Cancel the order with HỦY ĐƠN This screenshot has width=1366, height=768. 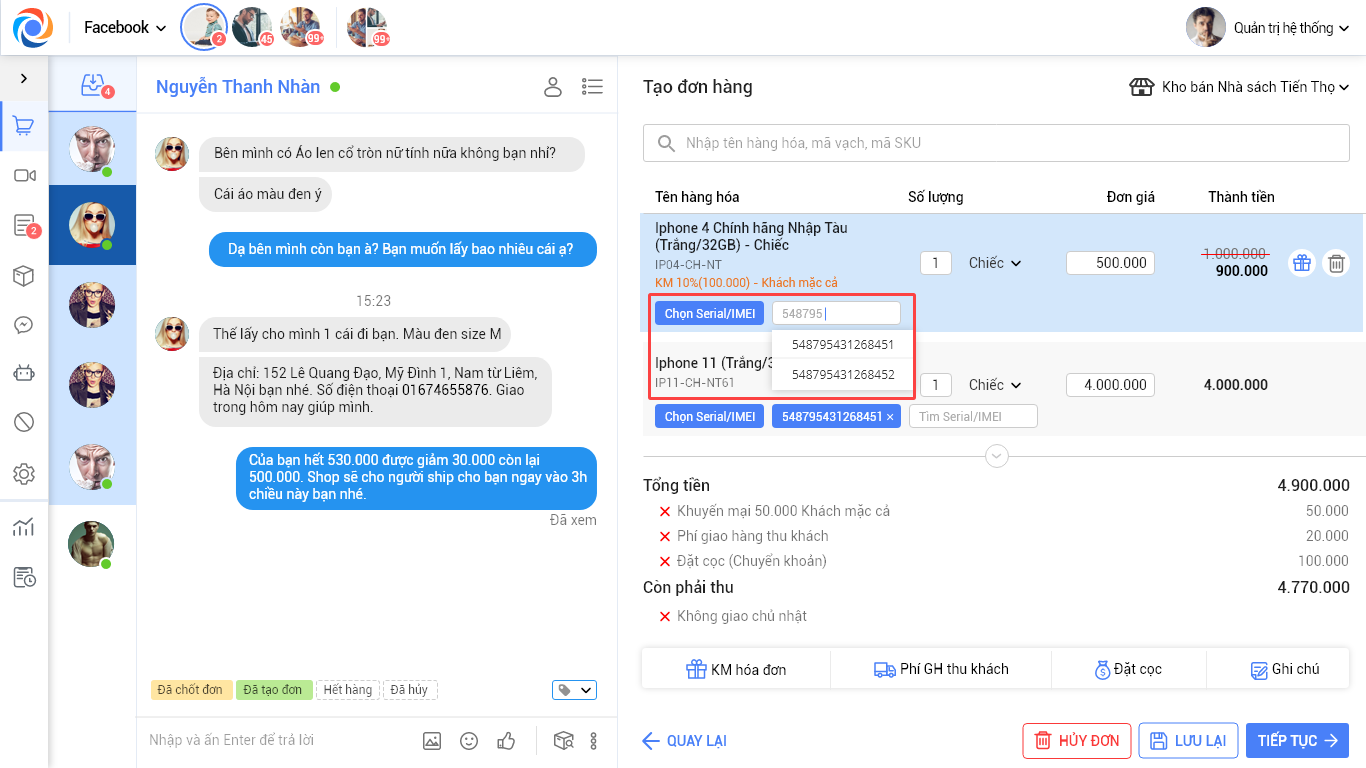click(1077, 741)
